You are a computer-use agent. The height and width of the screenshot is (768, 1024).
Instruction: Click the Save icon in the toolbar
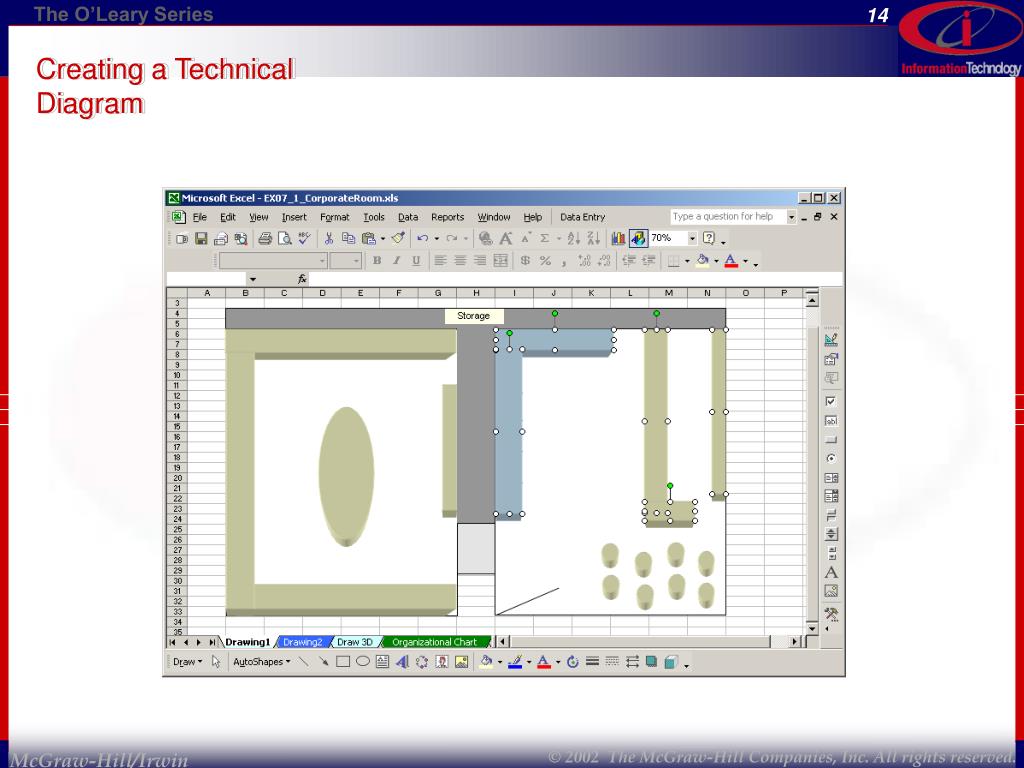pos(201,238)
